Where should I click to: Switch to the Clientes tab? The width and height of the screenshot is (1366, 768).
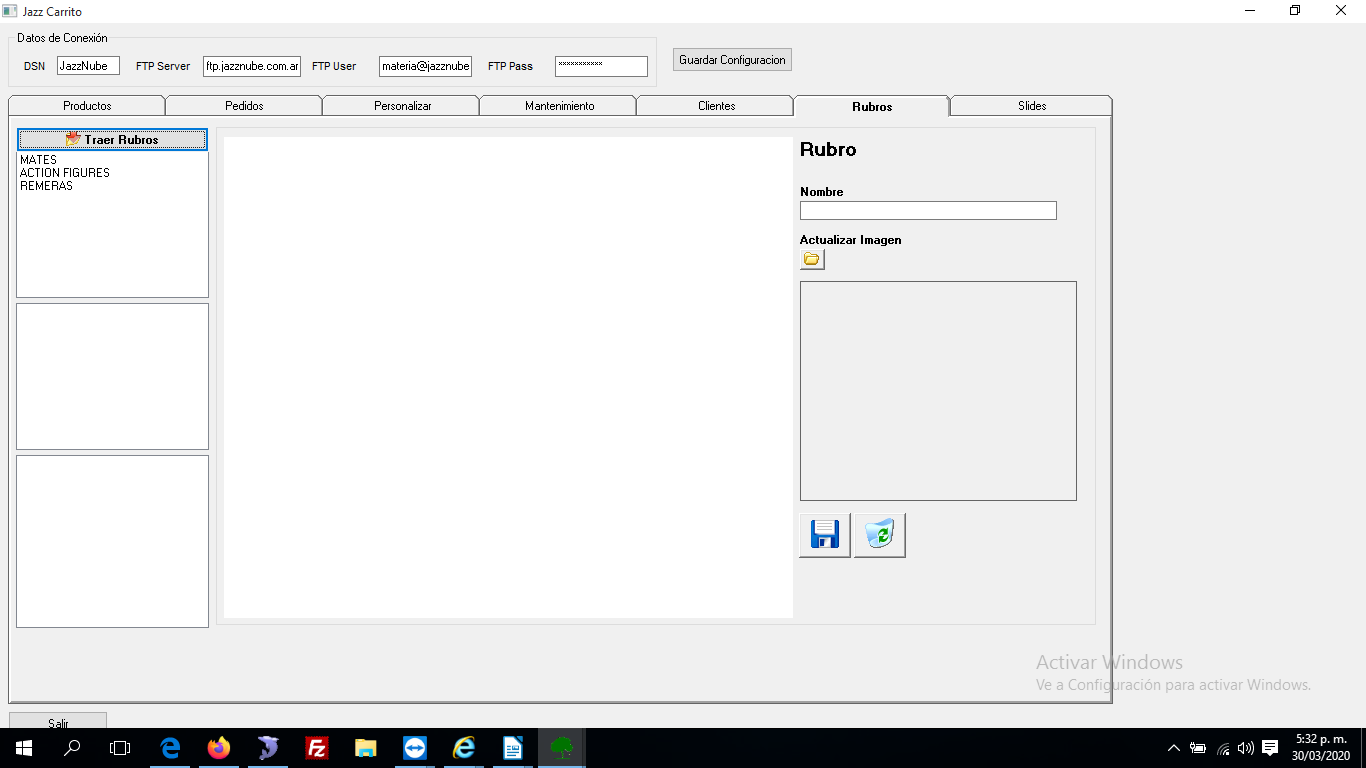click(x=716, y=106)
